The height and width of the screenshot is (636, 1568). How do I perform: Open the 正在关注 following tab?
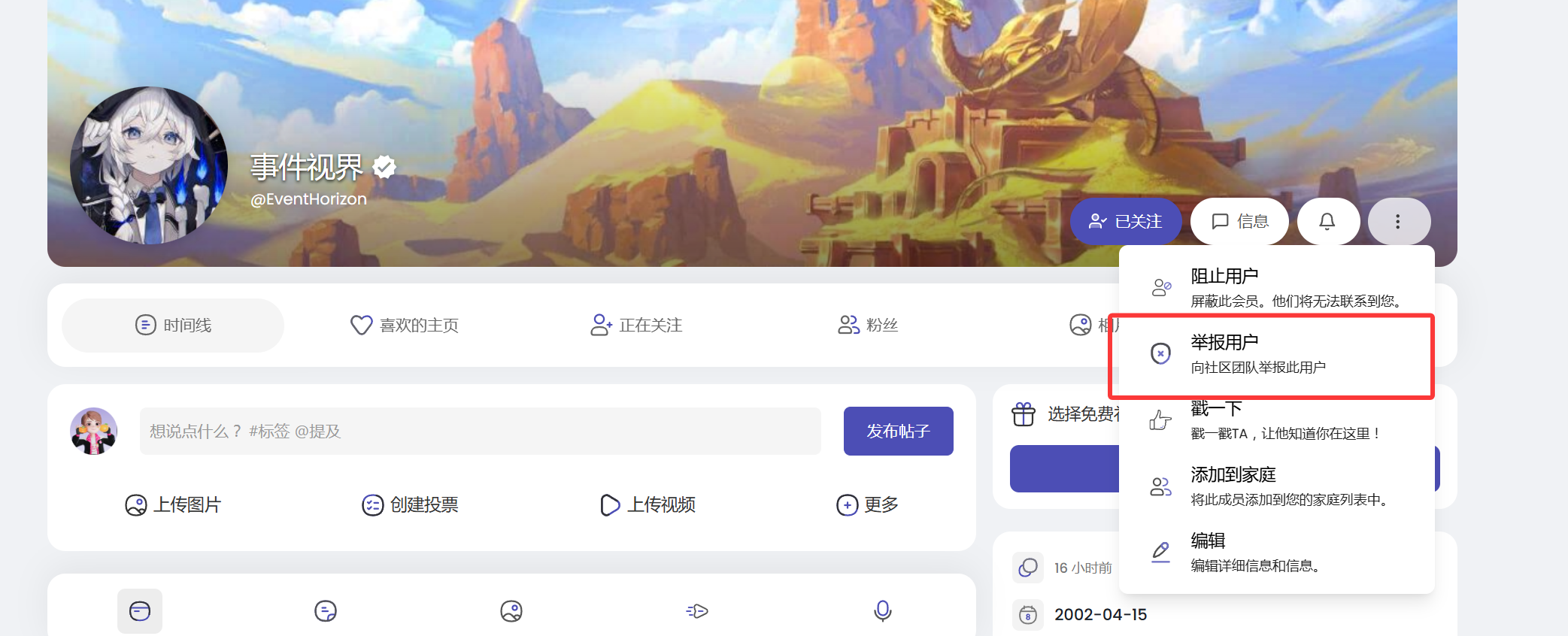click(x=636, y=325)
